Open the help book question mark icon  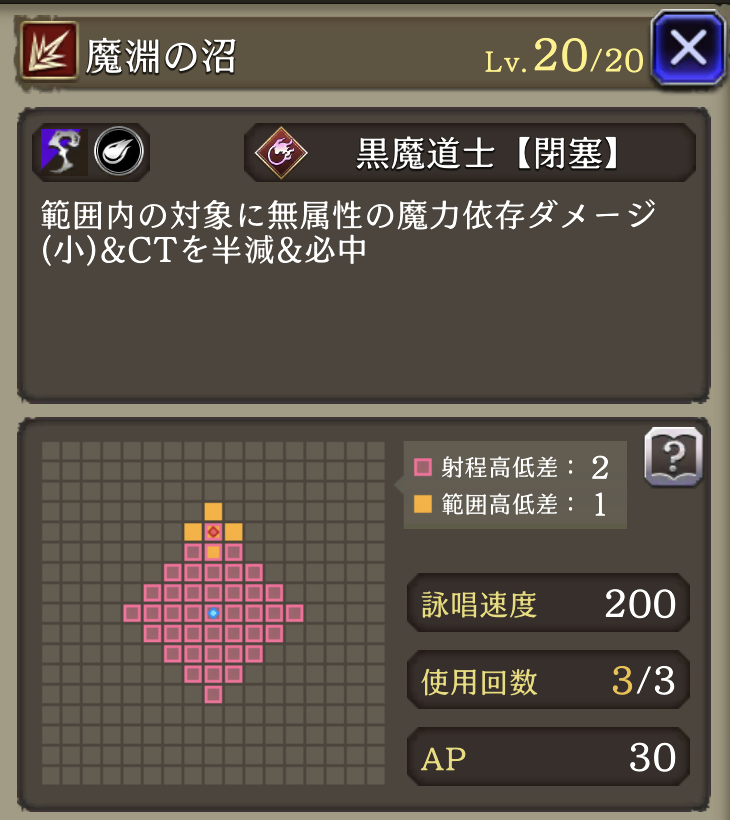coord(674,457)
